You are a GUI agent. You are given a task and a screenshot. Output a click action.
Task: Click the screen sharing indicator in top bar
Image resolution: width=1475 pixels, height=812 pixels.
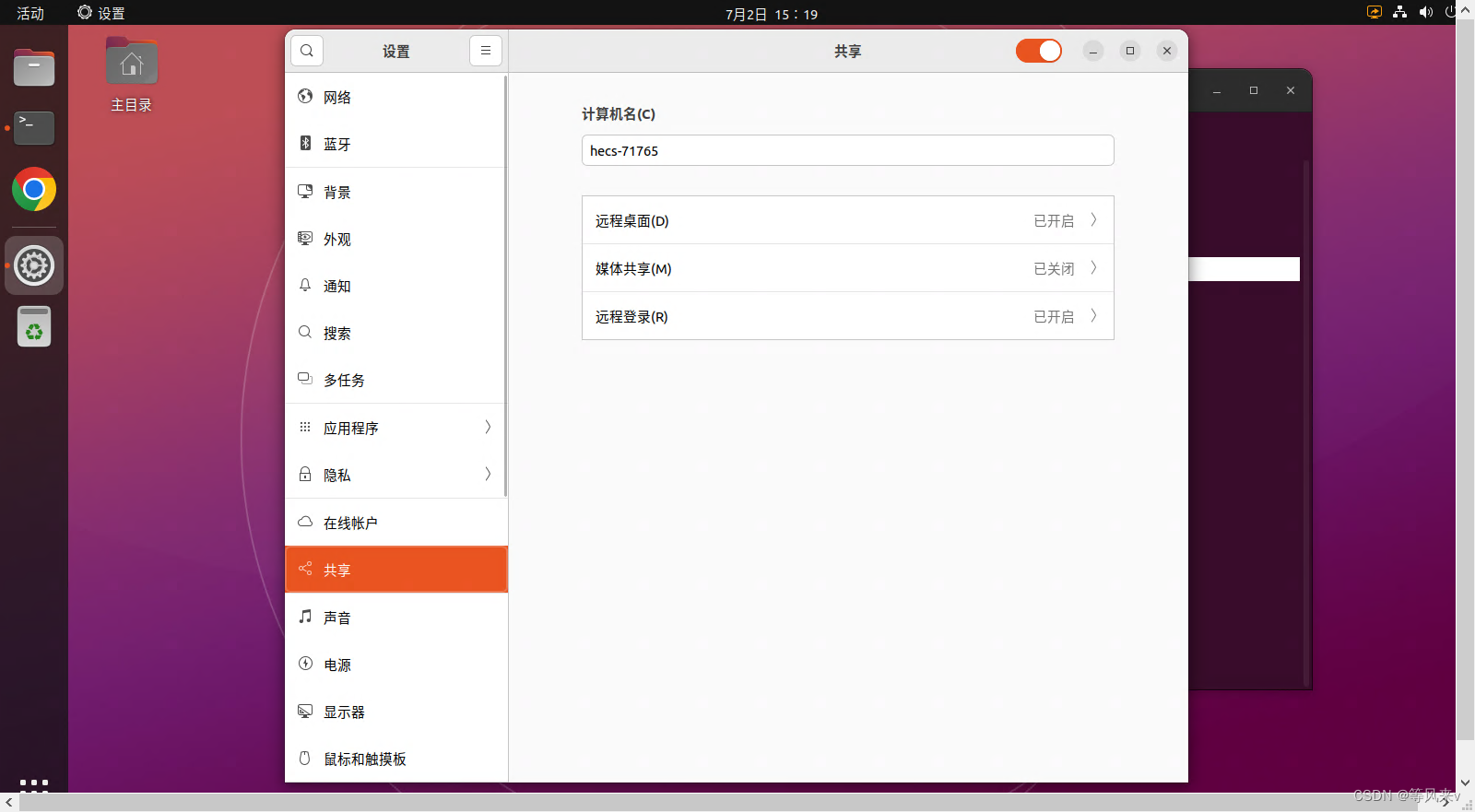click(1375, 12)
